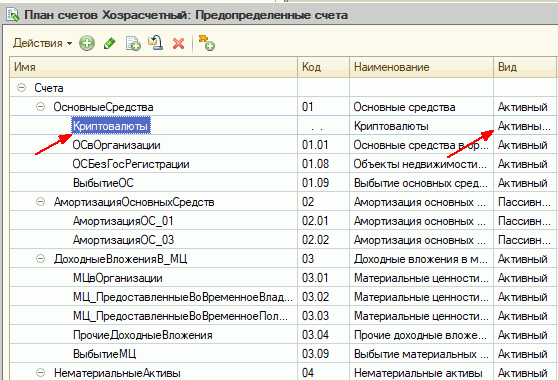Screen dimensions: 558x380
Task: Select the АмортизацияОсновныхСредств row
Action: coord(283,202)
